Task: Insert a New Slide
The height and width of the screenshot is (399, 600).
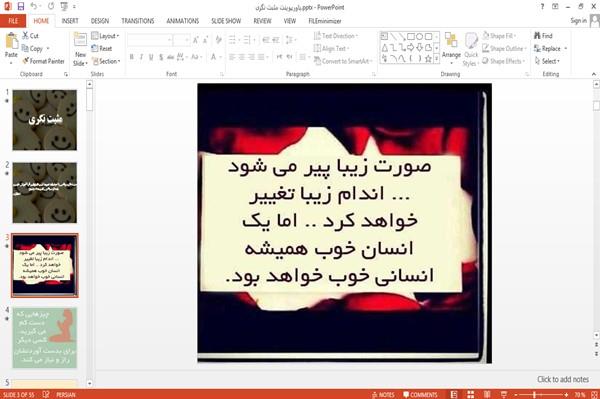Action: 80,50
